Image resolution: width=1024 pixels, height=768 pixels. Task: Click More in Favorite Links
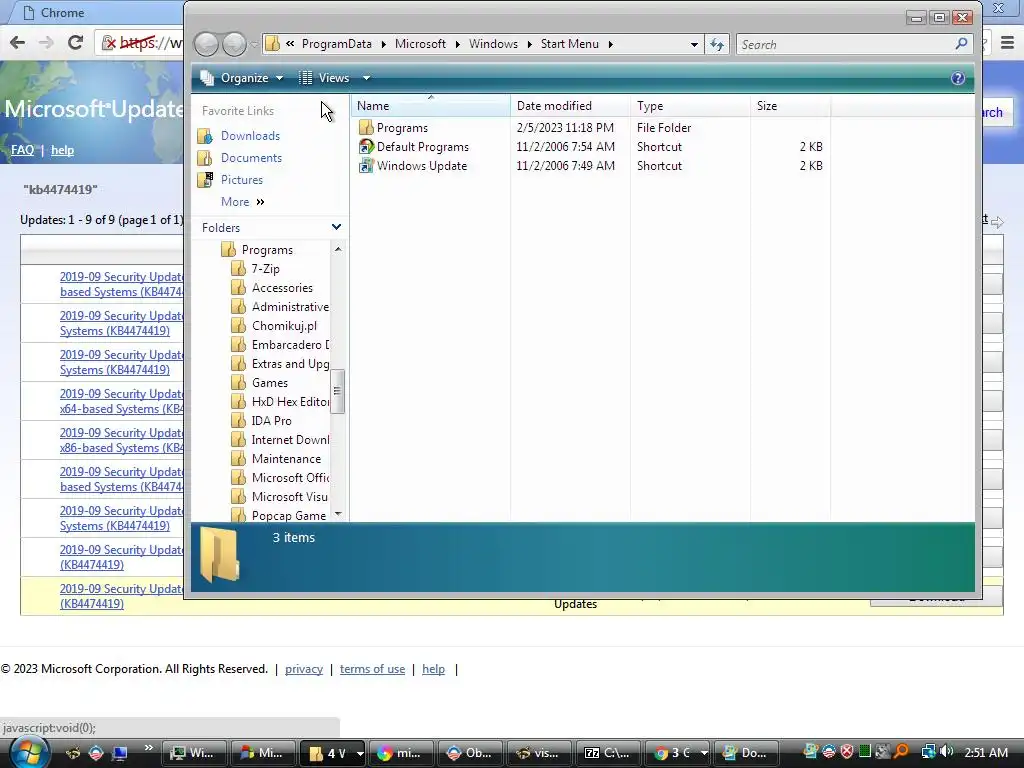click(242, 202)
